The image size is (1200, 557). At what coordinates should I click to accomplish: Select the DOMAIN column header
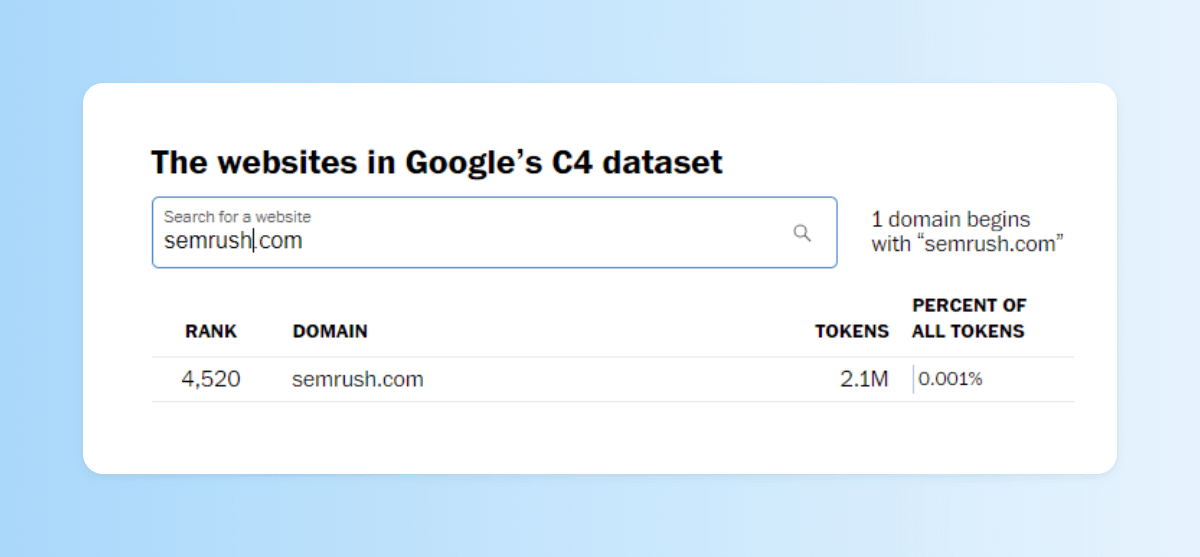[x=330, y=331]
